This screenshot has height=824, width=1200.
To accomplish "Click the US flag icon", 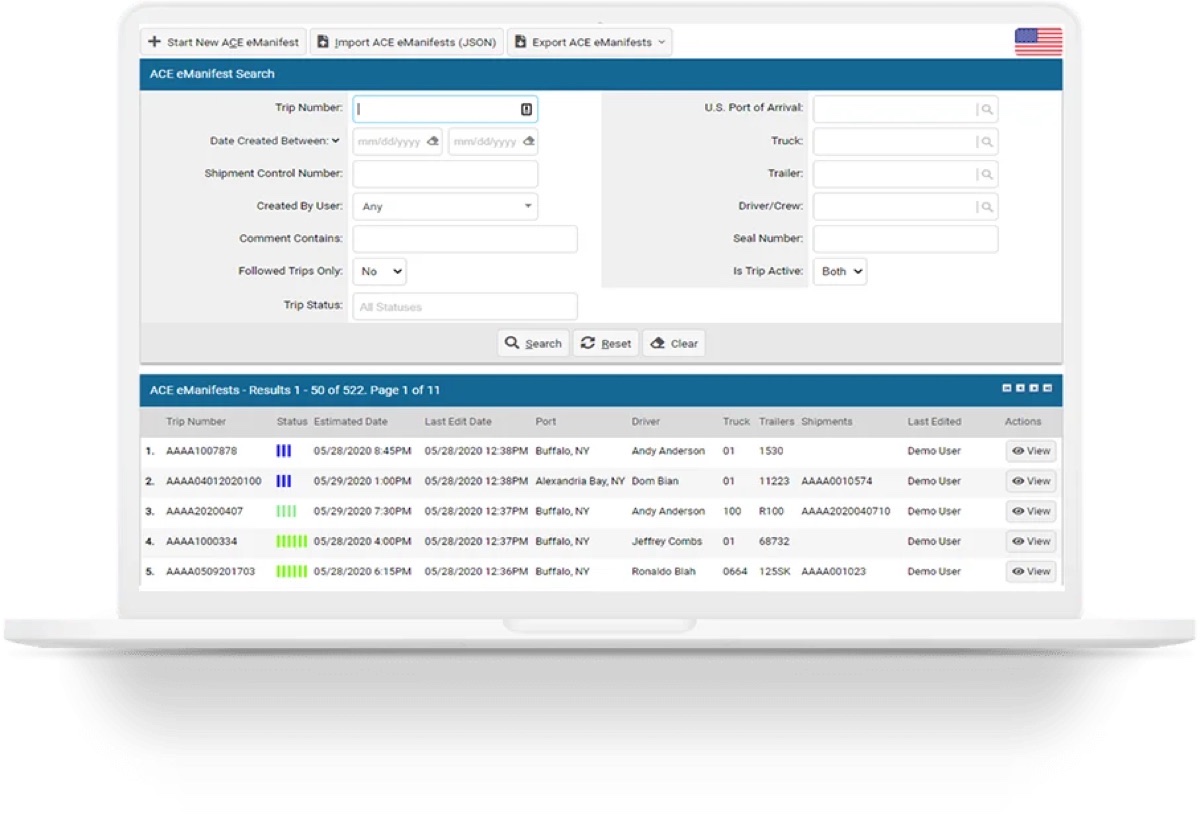I will (x=1038, y=42).
